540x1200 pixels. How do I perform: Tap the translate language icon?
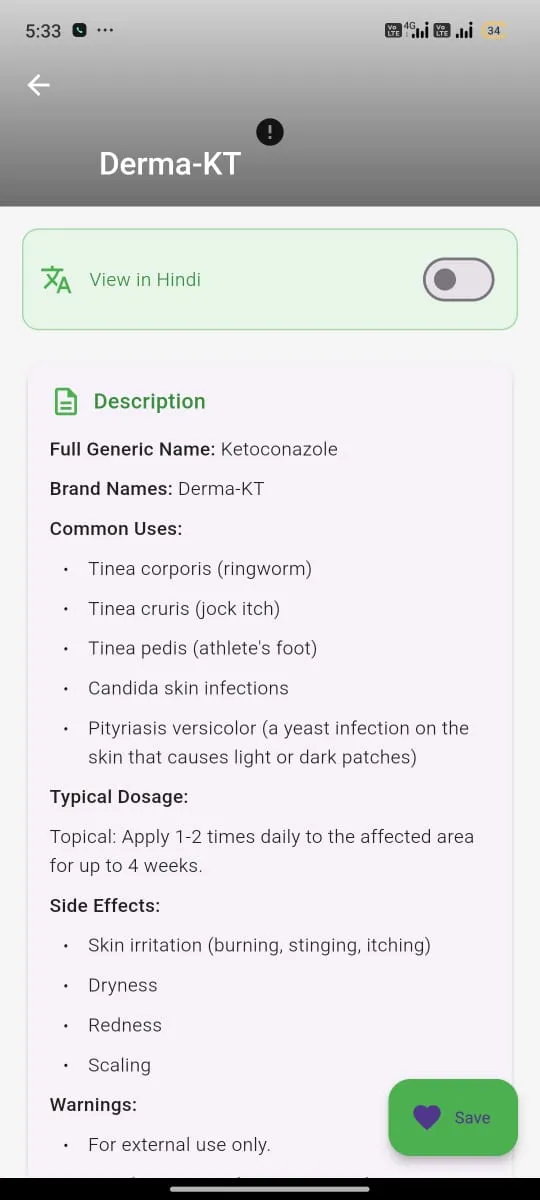[x=56, y=279]
